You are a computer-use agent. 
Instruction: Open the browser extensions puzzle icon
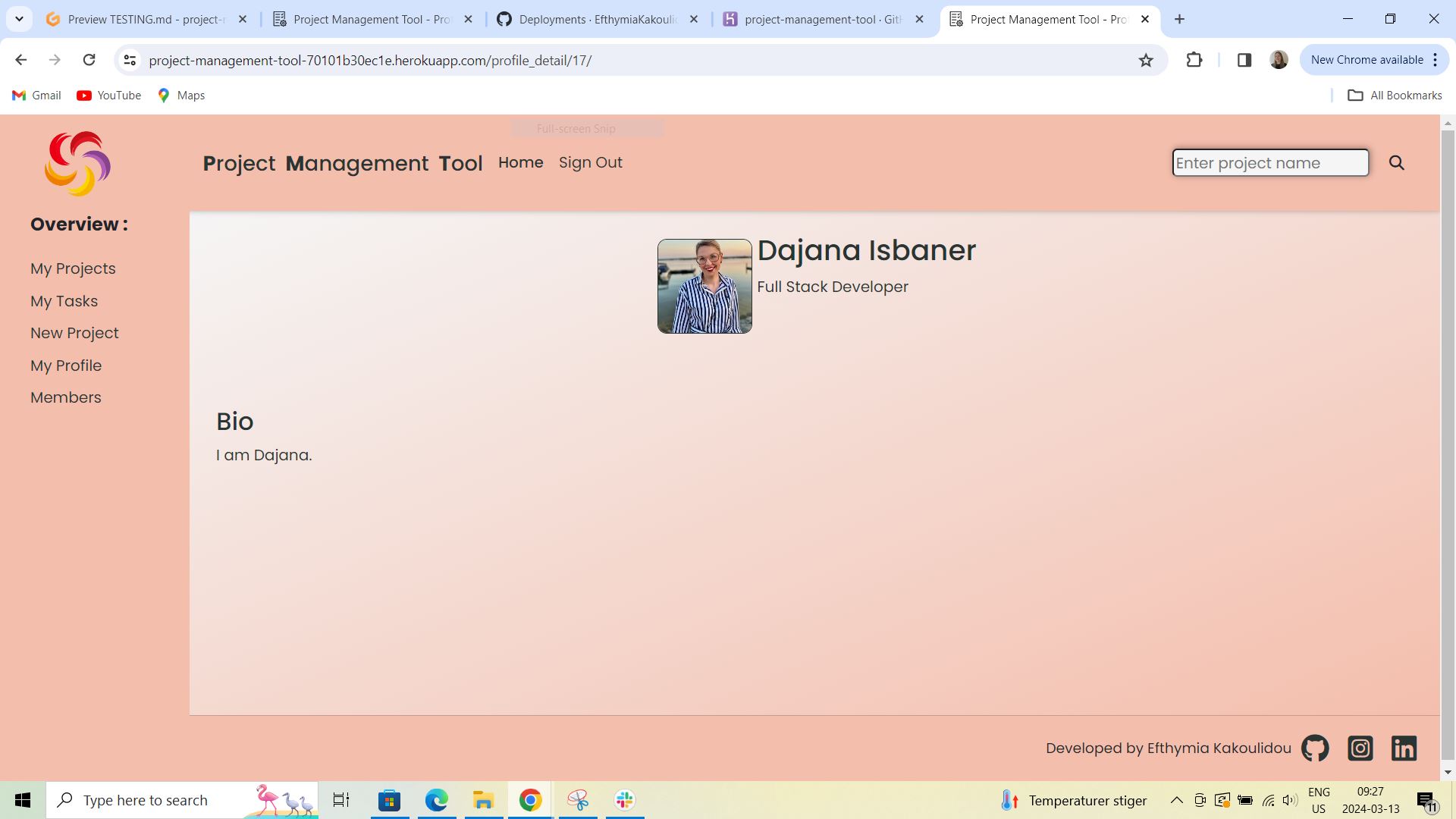[1194, 60]
